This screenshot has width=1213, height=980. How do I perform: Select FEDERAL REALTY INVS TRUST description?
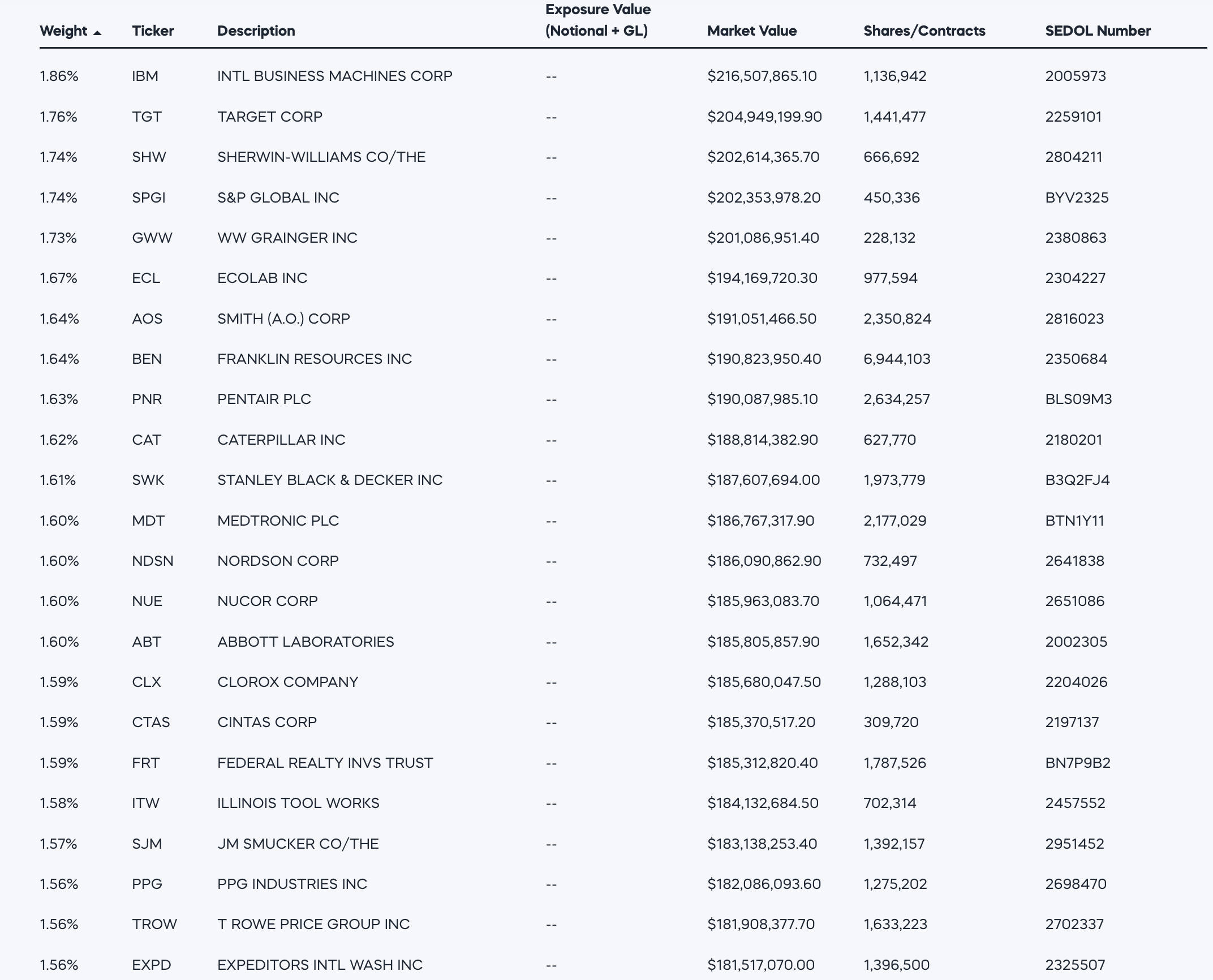(325, 763)
